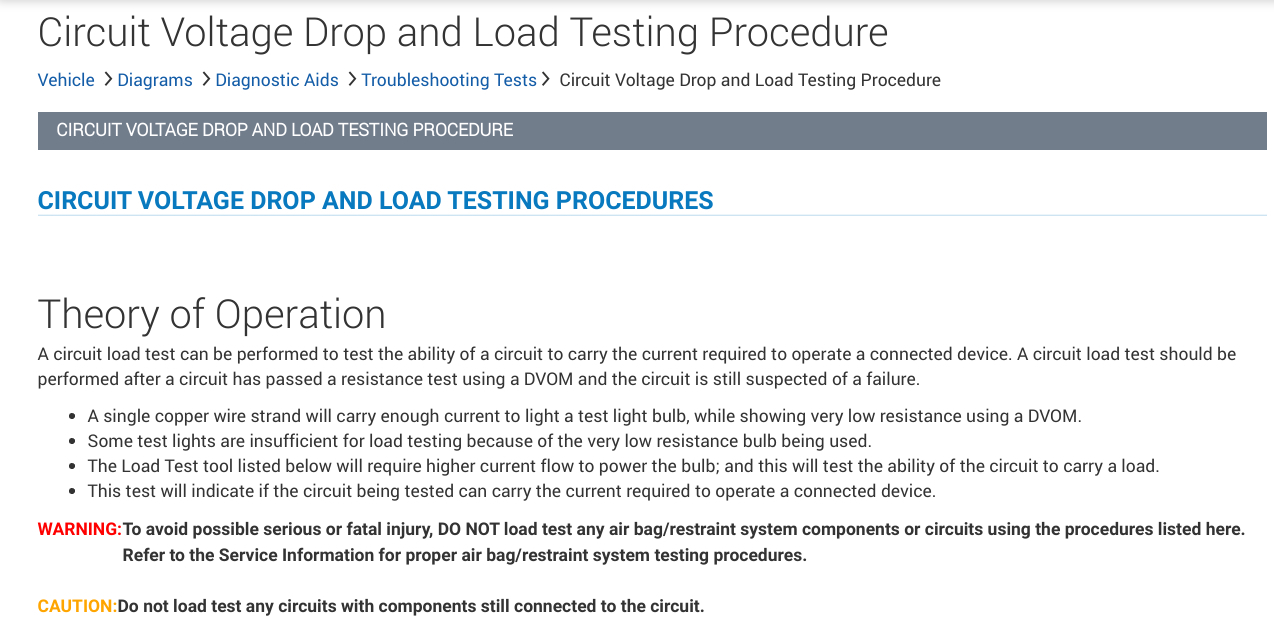Click the chevron arrow after Vehicle
The height and width of the screenshot is (644, 1274).
point(107,79)
